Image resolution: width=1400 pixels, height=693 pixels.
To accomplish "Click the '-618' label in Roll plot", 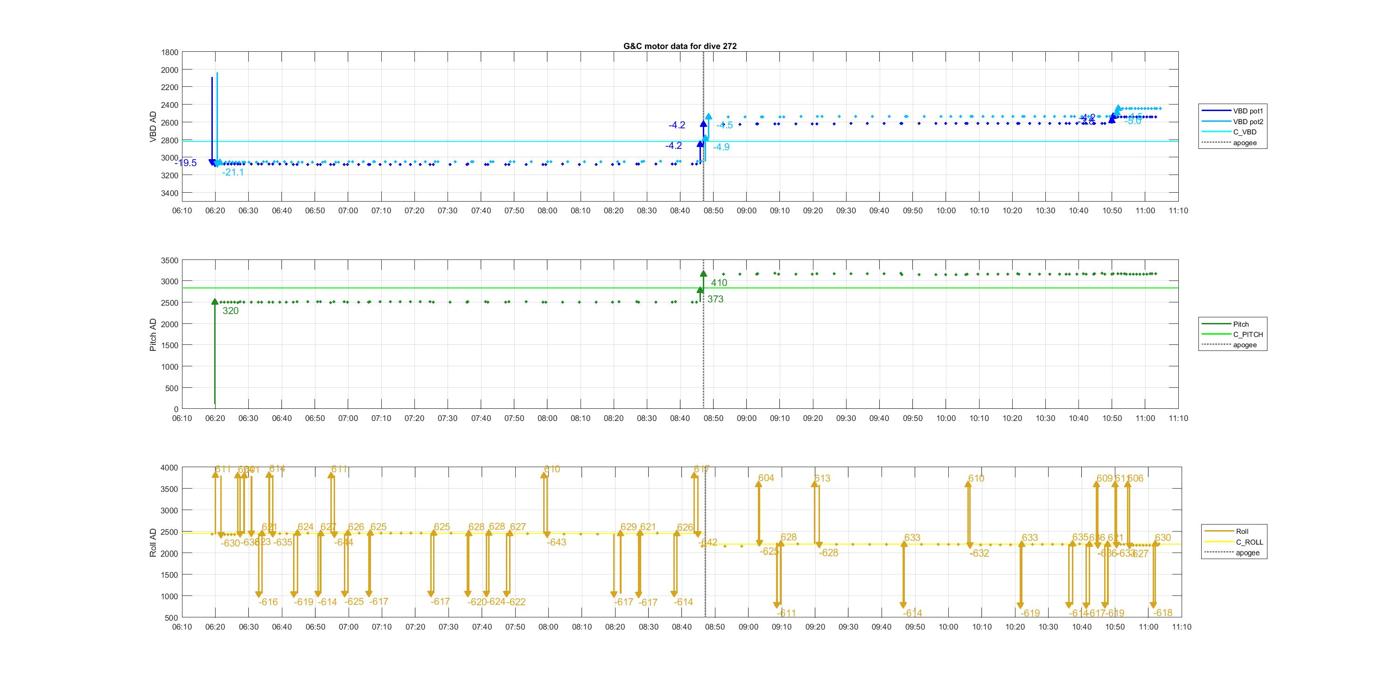I will 1163,613.
